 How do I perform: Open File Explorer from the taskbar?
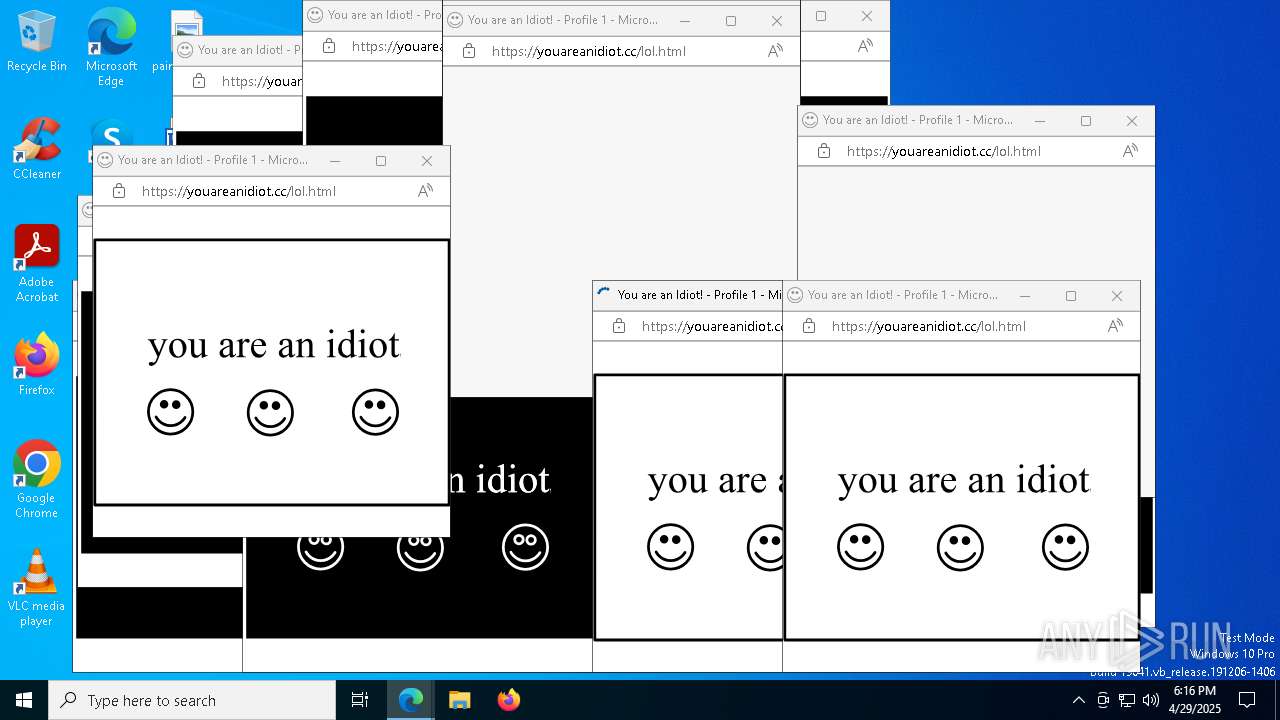(x=459, y=700)
